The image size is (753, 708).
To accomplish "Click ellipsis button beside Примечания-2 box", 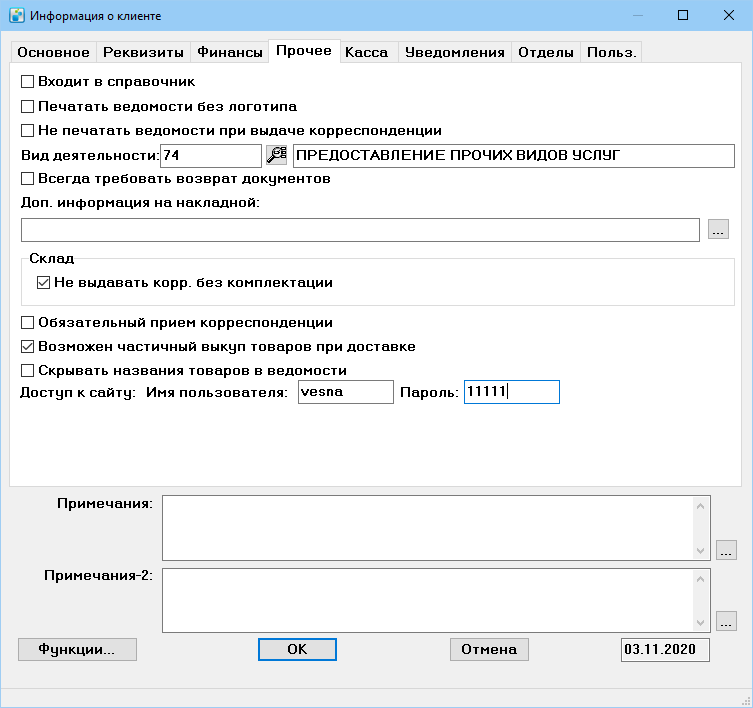I will [x=726, y=621].
